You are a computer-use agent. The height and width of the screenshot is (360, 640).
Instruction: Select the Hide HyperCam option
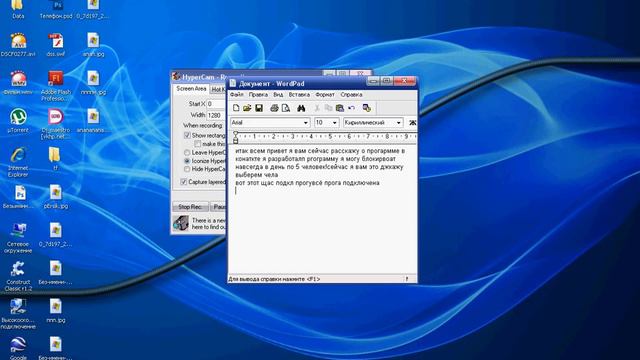187,169
